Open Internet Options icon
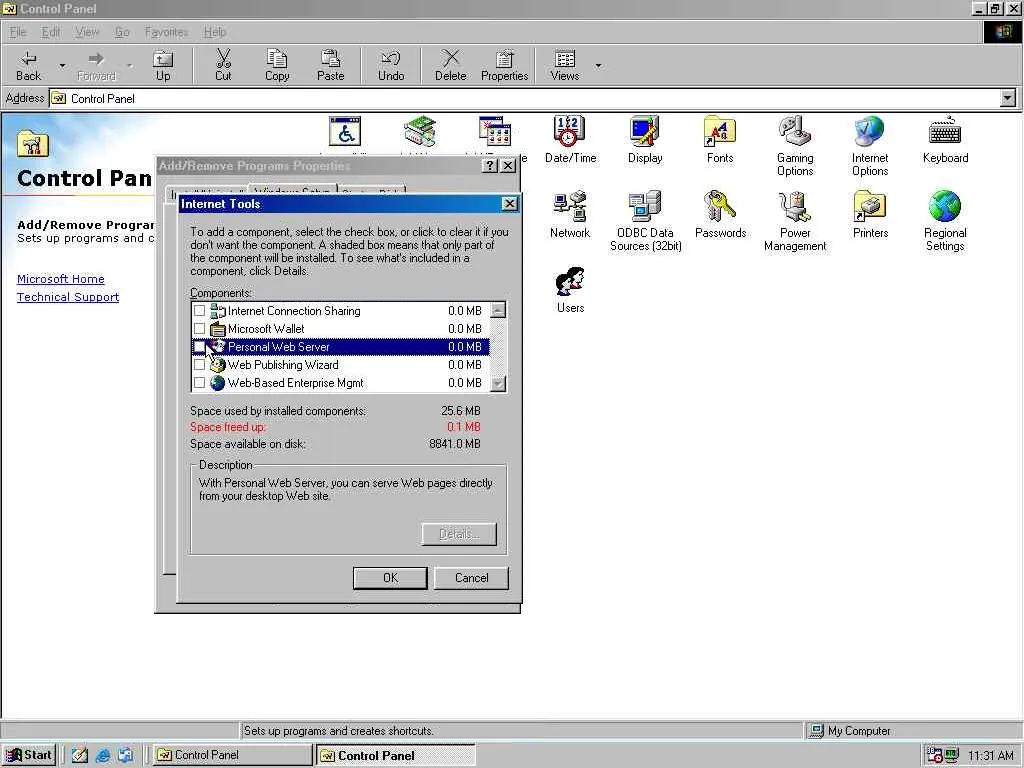Screen dimensions: 1024x768 click(870, 146)
